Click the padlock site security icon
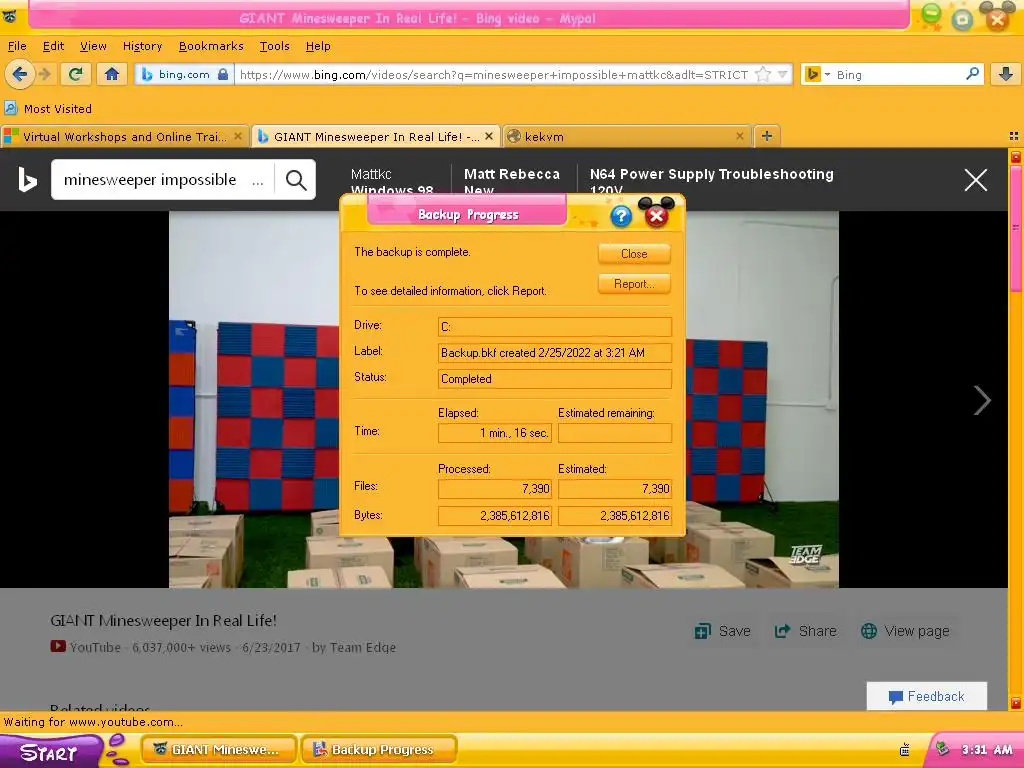Viewport: 1024px width, 768px height. click(x=223, y=74)
